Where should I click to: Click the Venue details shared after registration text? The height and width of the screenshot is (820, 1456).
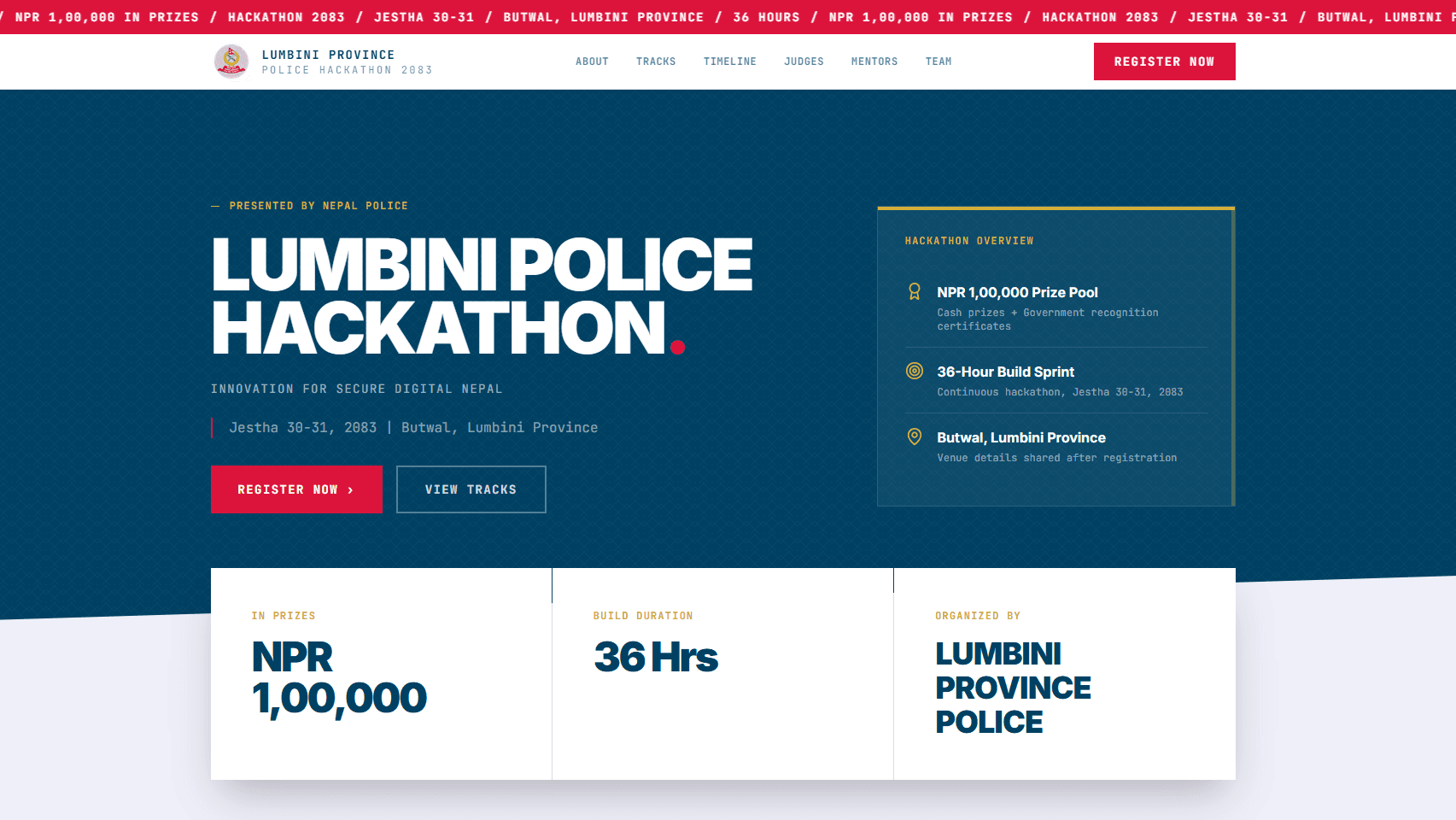tap(1056, 458)
